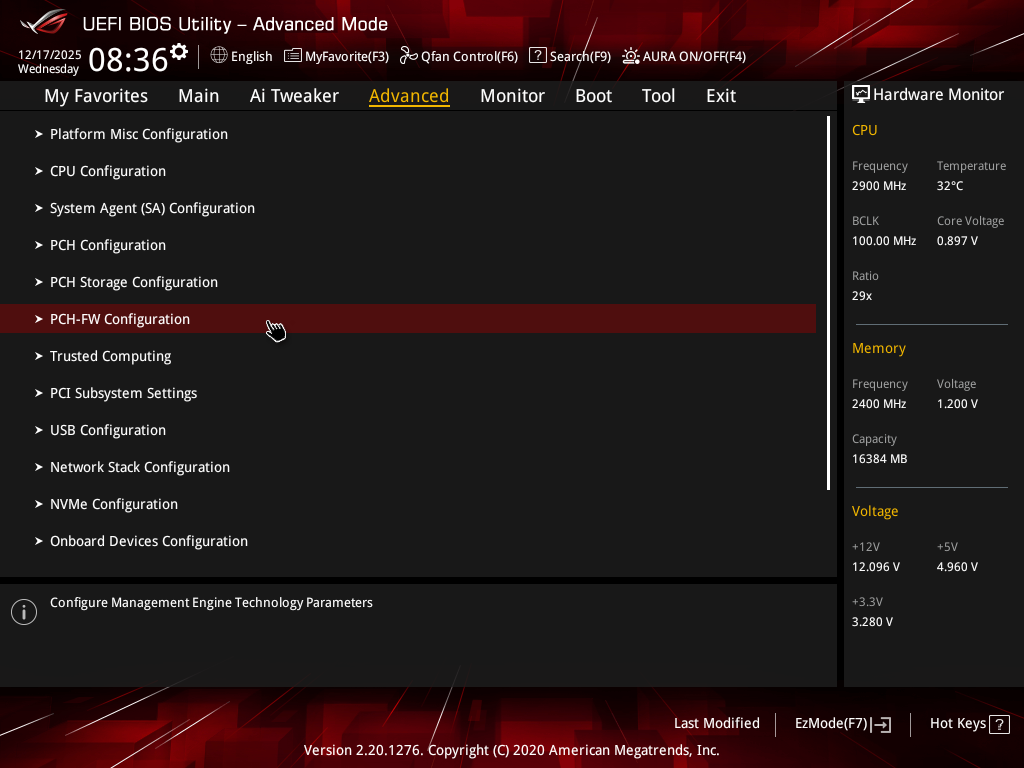Open NVMe Configuration entry
The width and height of the screenshot is (1024, 768).
[x=113, y=504]
